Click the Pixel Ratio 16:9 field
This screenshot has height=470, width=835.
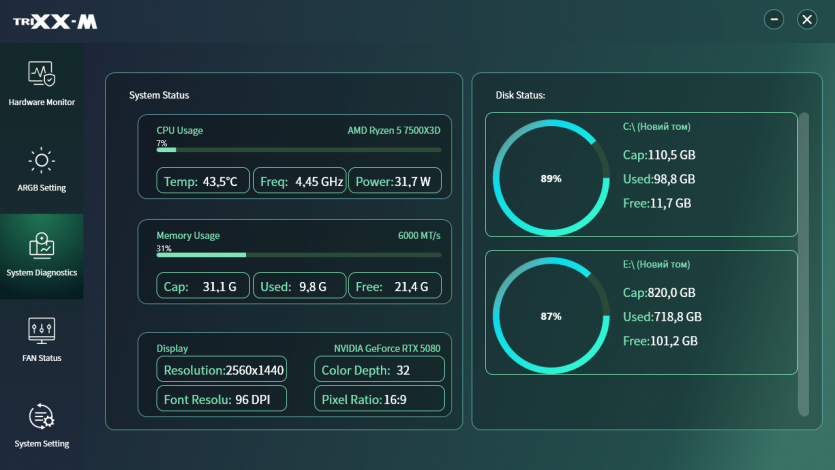[x=380, y=399]
